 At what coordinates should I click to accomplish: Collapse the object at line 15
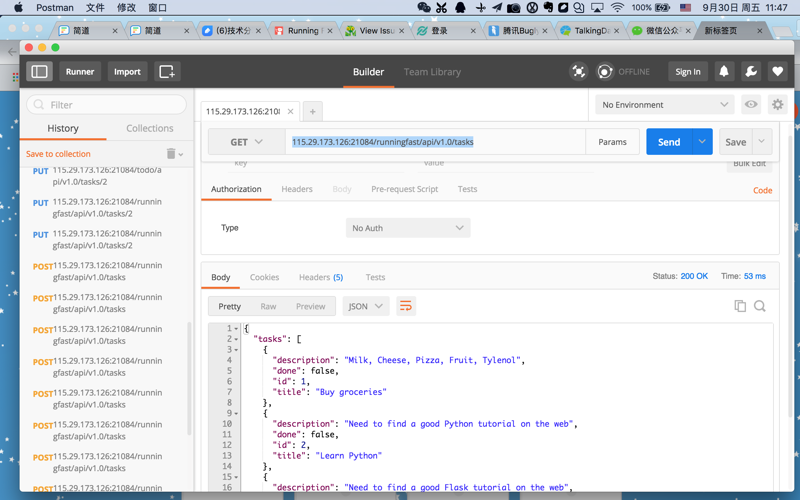[x=236, y=477]
